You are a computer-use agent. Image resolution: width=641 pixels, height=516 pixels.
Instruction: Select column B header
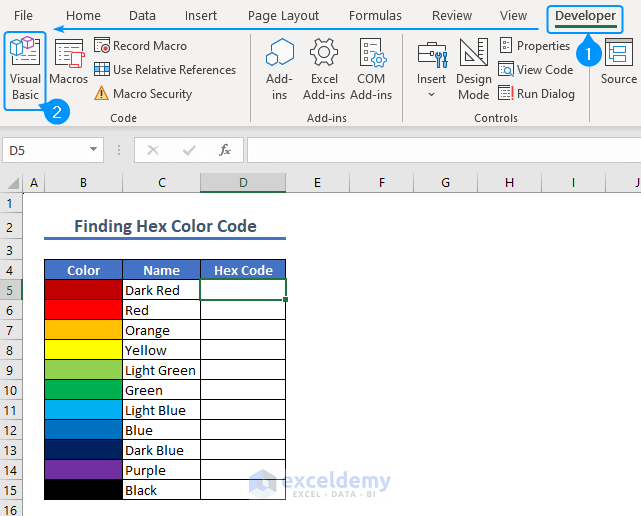pyautogui.click(x=83, y=182)
